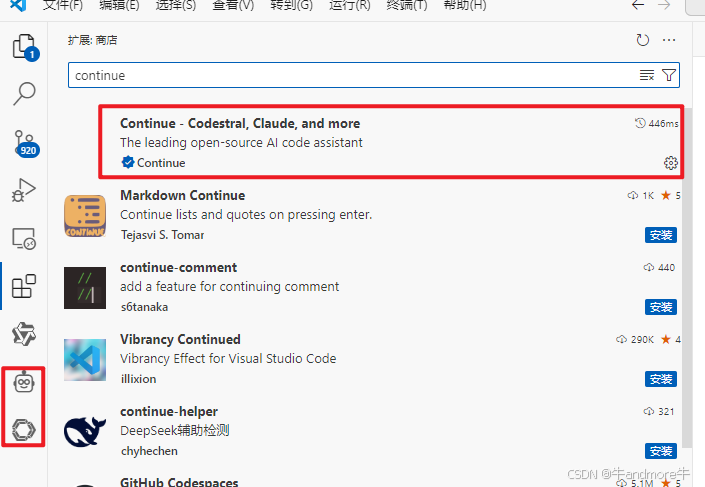This screenshot has height=487, width=705.
Task: Open the 编辑(E) menu
Action: [120, 5]
